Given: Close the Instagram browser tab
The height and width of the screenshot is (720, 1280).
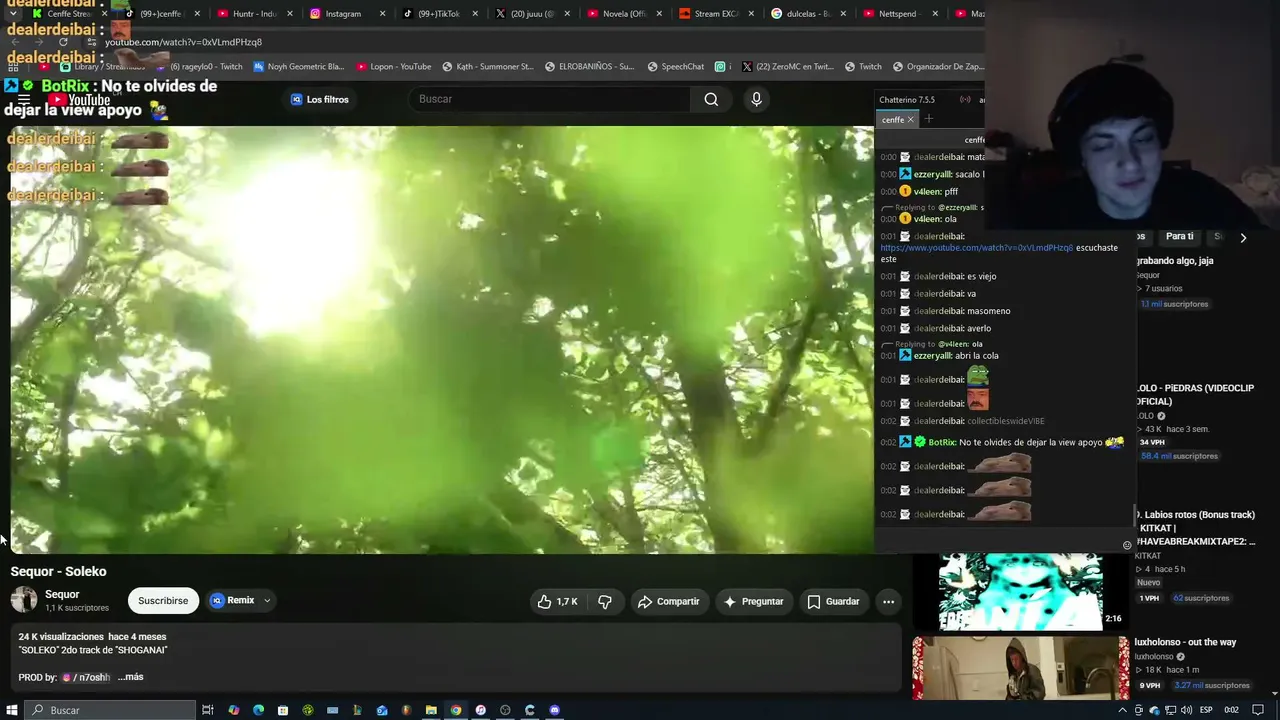Looking at the screenshot, I should pos(382,14).
